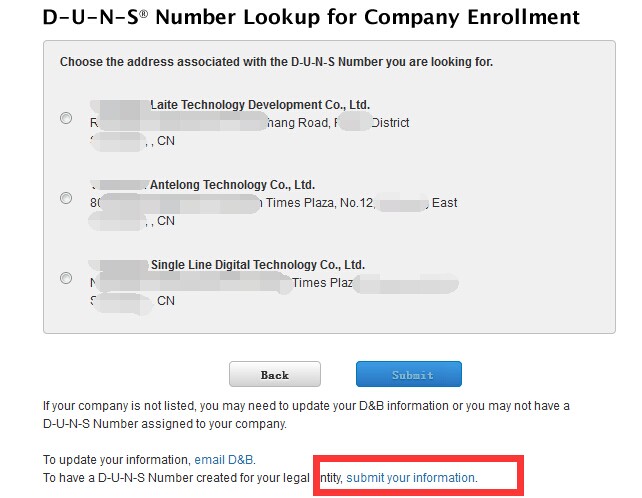Select the Laite Technology Development radio button
Image resolution: width=642 pixels, height=498 pixels.
pos(66,118)
